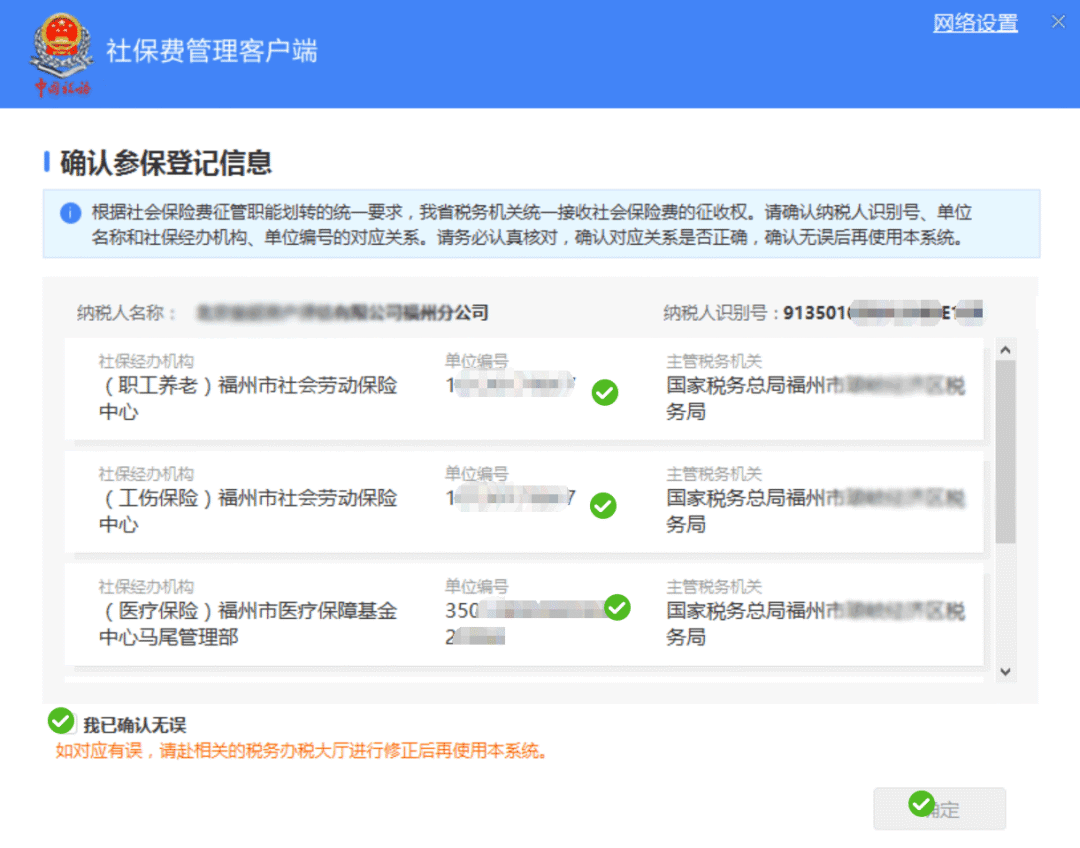This screenshot has height=848, width=1080.
Task: Click the China Tax emblem logo
Action: pyautogui.click(x=61, y=54)
